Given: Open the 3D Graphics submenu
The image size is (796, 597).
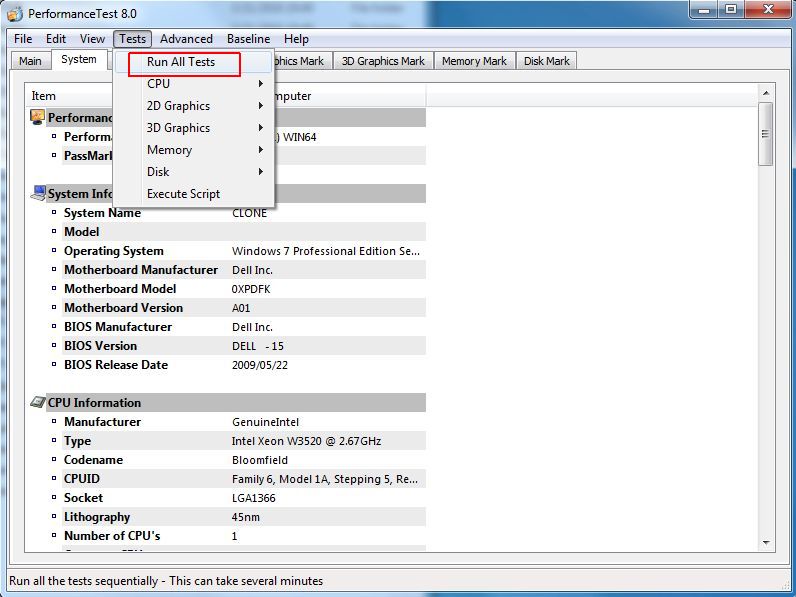Looking at the screenshot, I should [195, 127].
